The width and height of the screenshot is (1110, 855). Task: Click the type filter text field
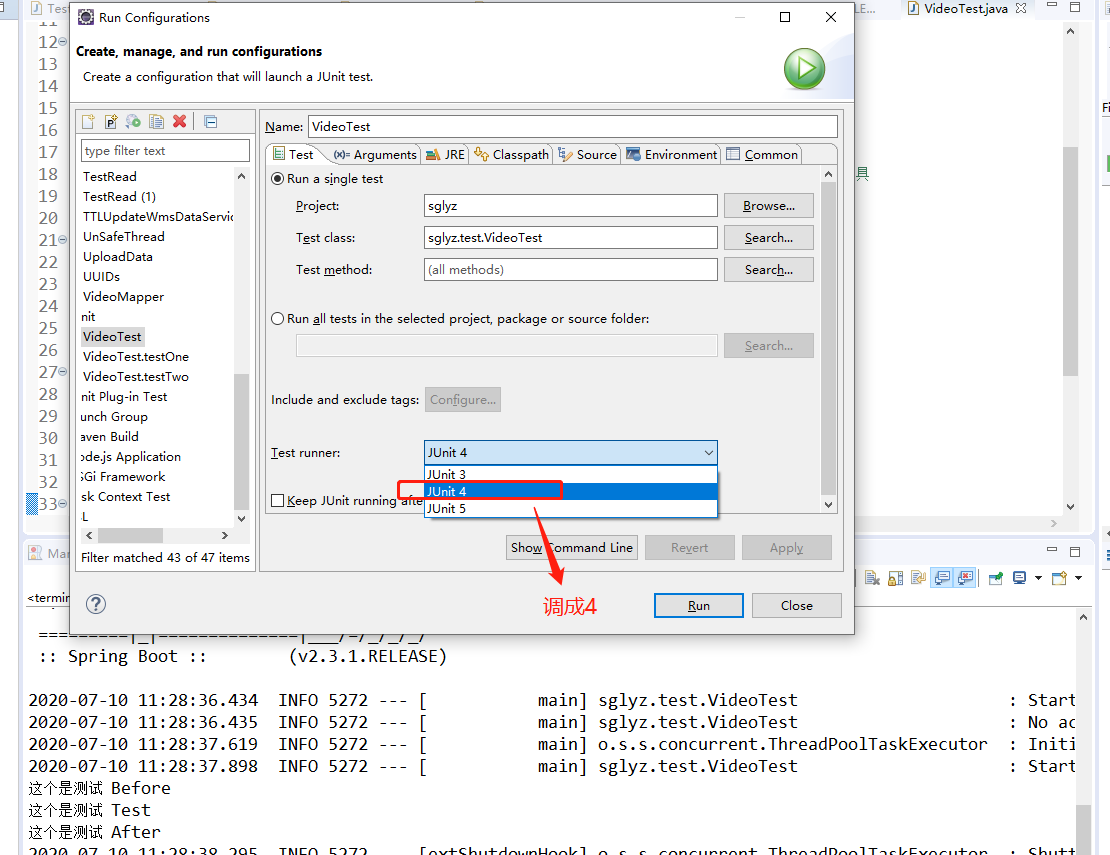point(165,149)
